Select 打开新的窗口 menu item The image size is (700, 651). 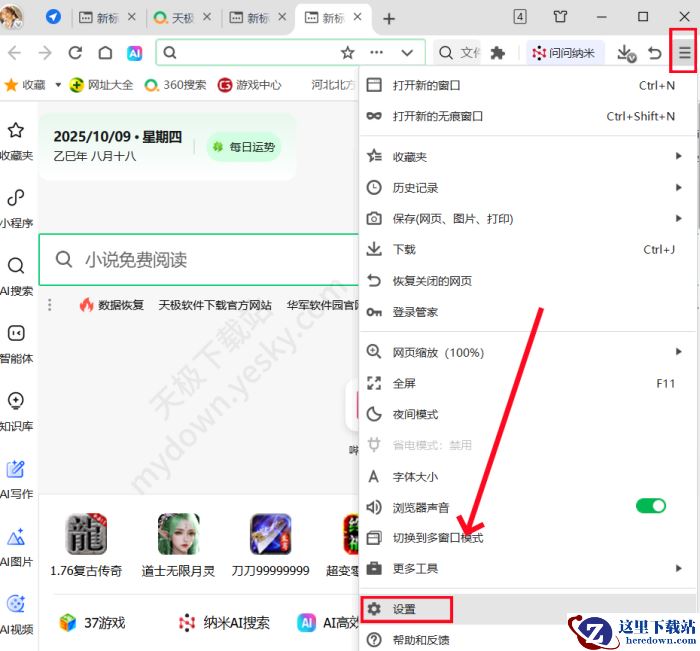point(527,85)
